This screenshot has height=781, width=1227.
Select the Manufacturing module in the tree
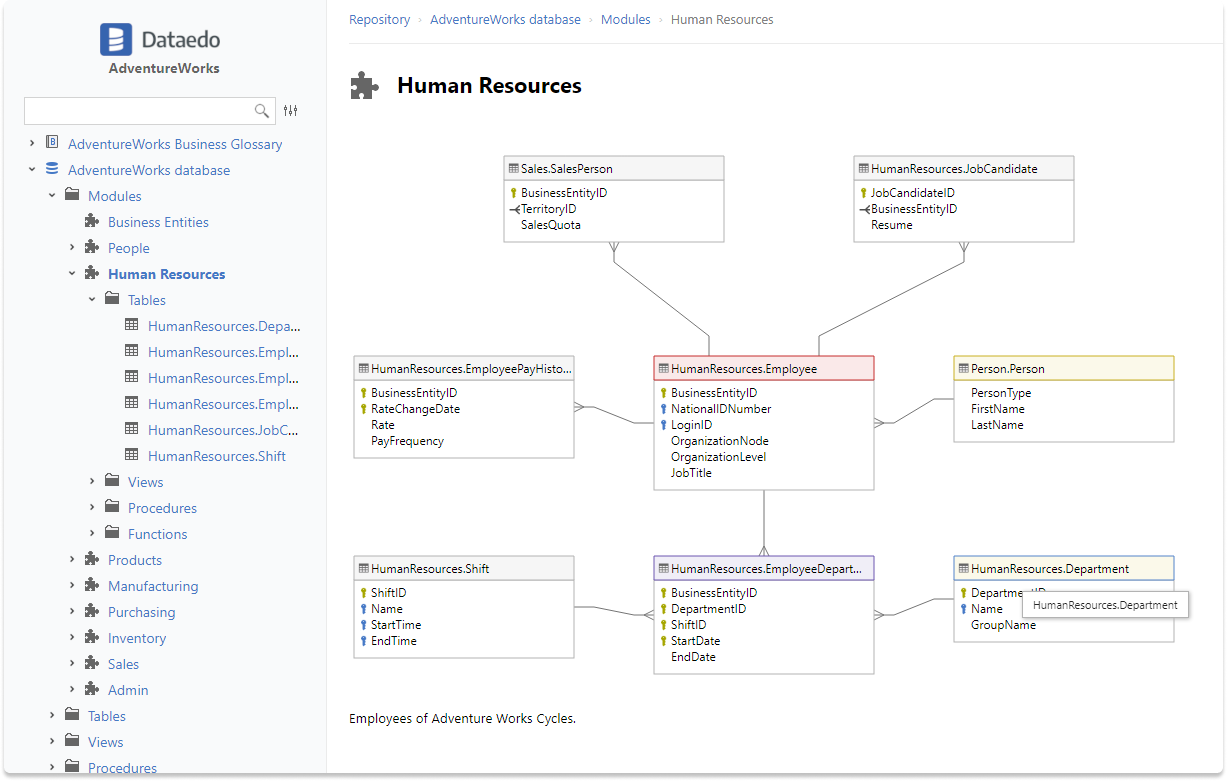point(153,586)
